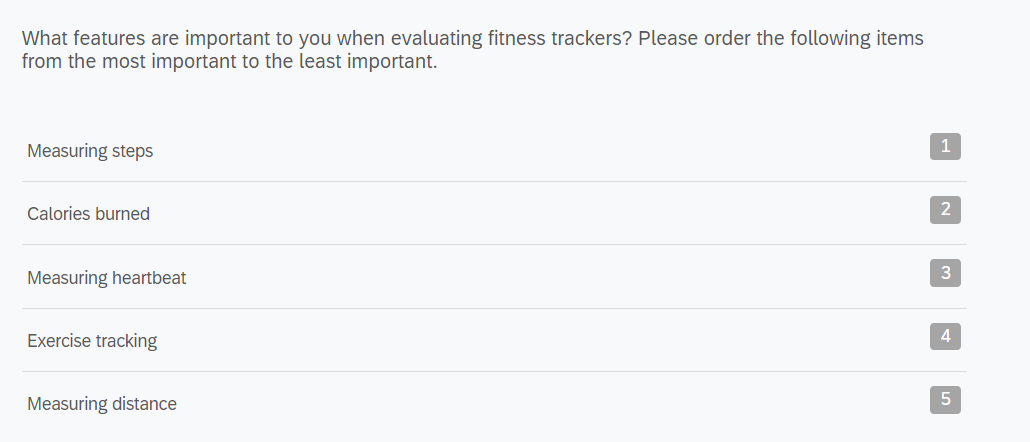Select the rank 5 number badge
Screen dimensions: 1030x442
[945, 400]
